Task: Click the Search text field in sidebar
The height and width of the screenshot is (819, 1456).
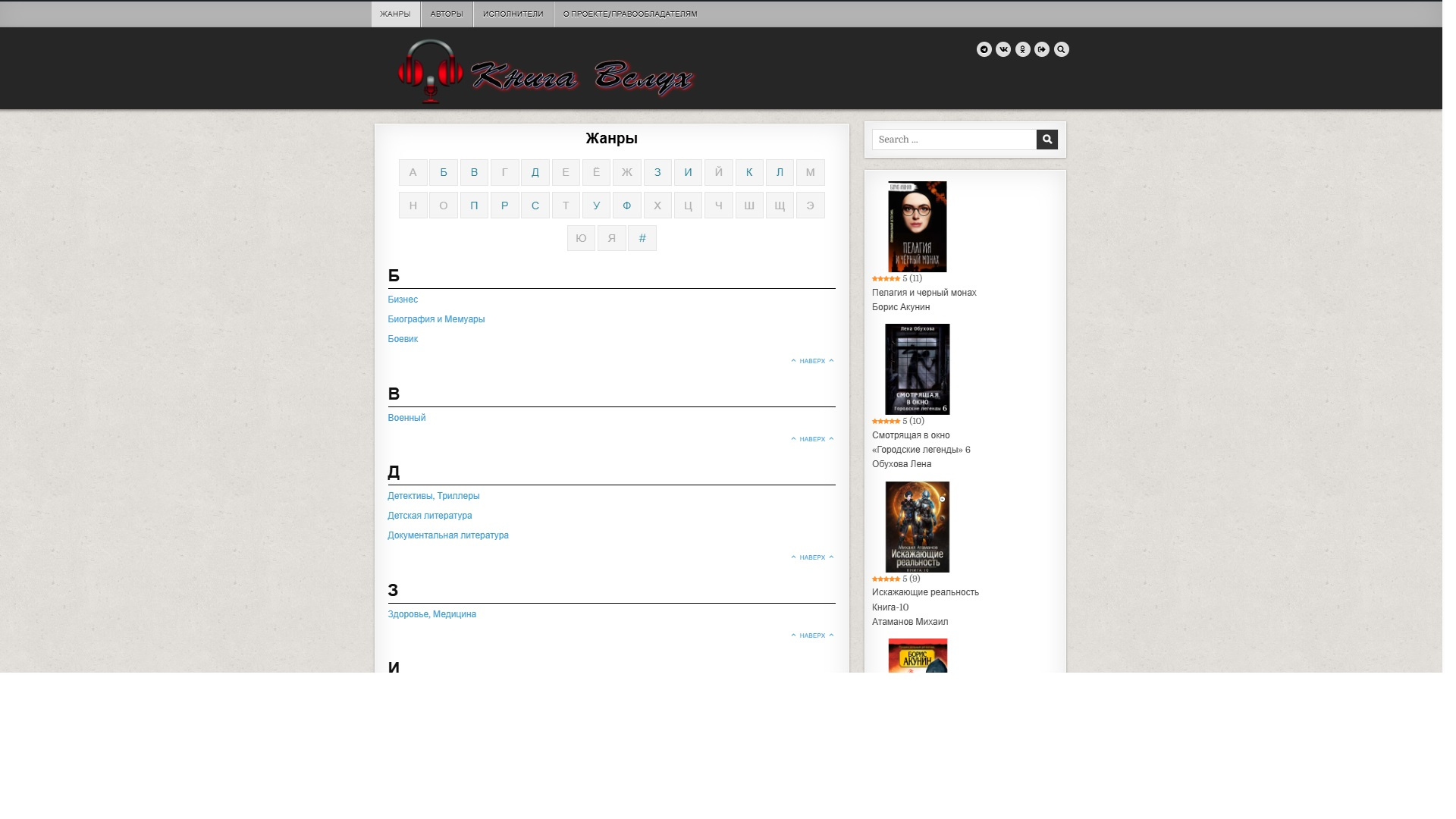Action: click(954, 140)
